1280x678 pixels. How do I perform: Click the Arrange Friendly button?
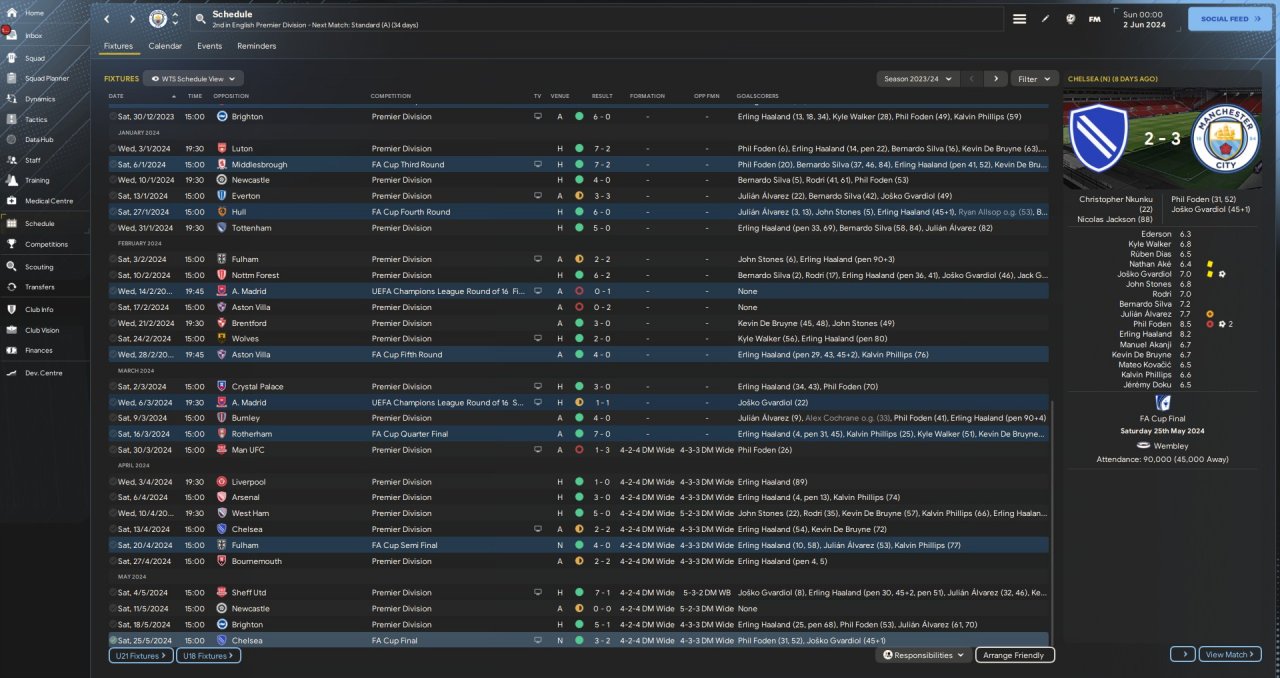point(1014,655)
